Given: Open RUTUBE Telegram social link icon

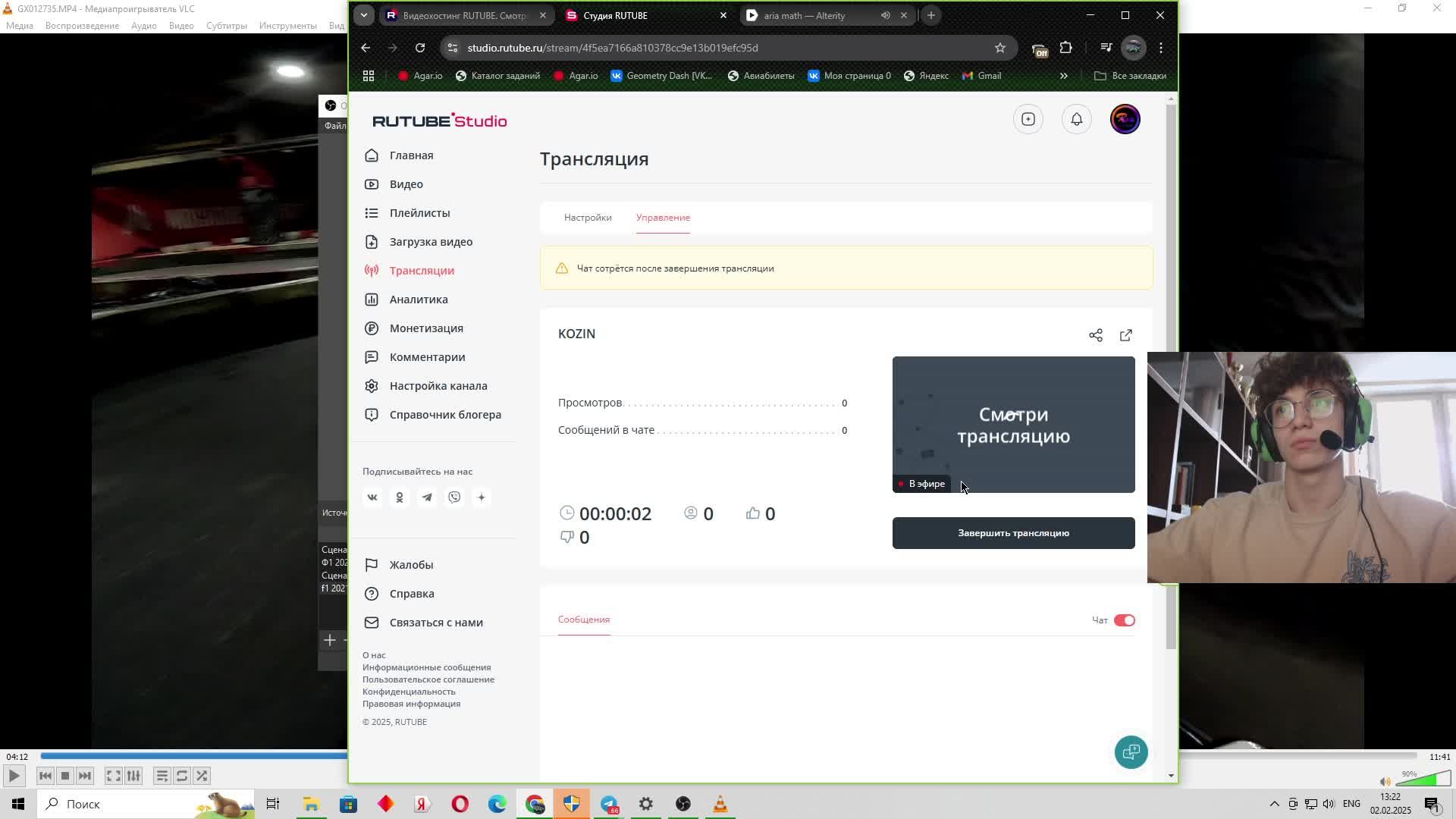Looking at the screenshot, I should 427,497.
